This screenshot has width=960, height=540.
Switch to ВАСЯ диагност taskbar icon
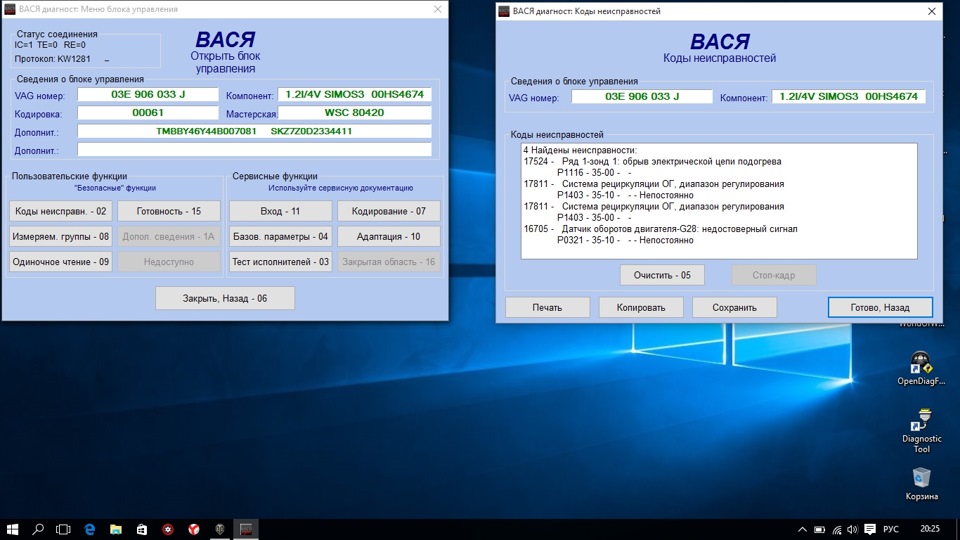[246, 530]
